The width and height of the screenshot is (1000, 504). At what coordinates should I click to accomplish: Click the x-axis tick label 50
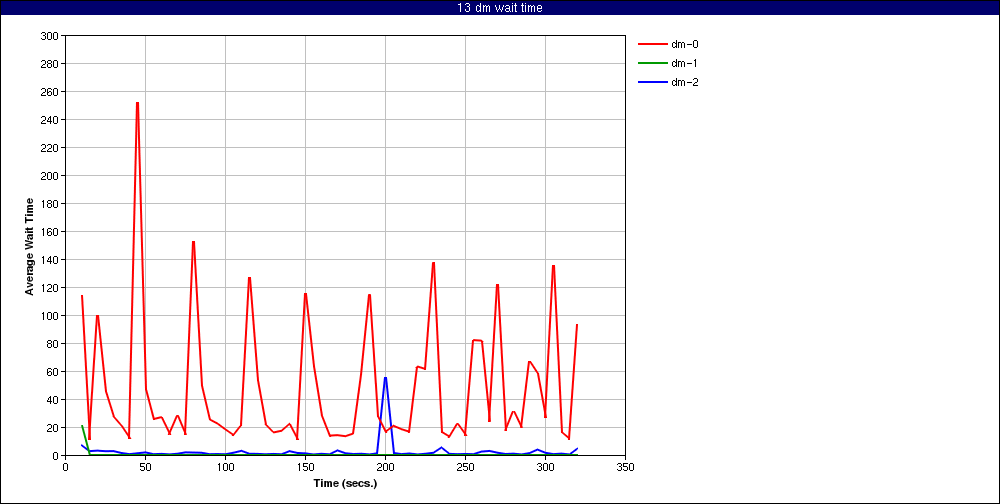pos(145,466)
